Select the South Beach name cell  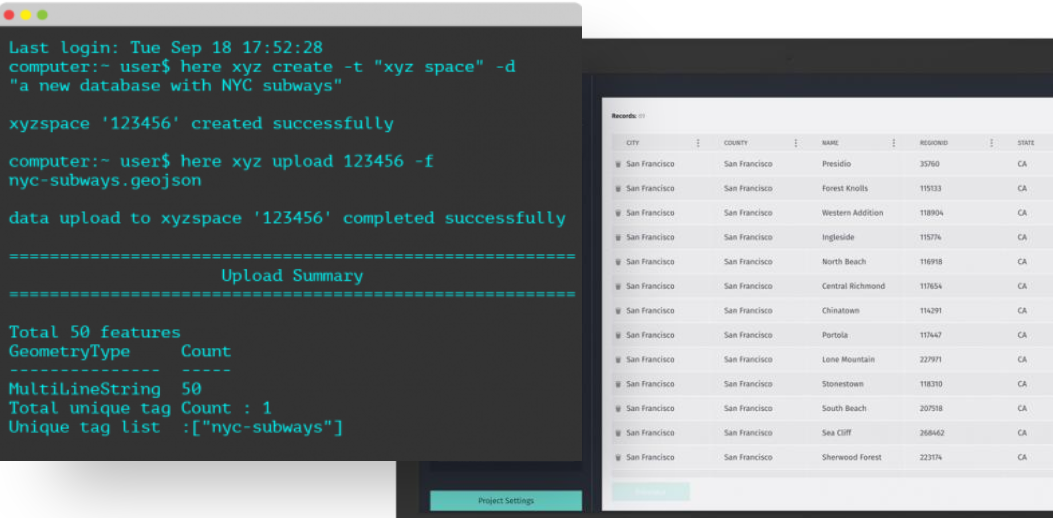click(844, 408)
